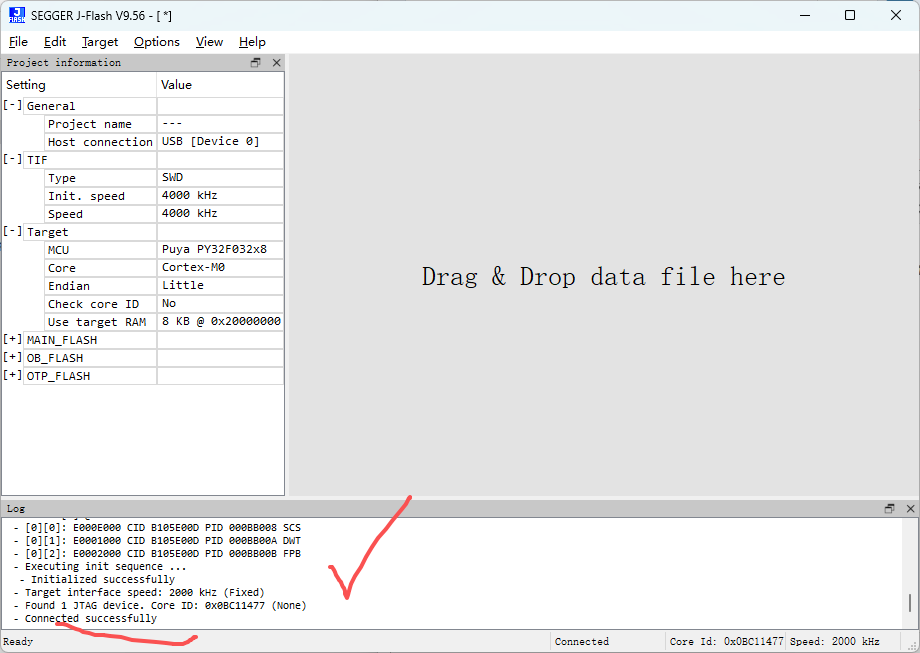Select the Init. speed setting row
920x653 pixels.
coord(164,196)
